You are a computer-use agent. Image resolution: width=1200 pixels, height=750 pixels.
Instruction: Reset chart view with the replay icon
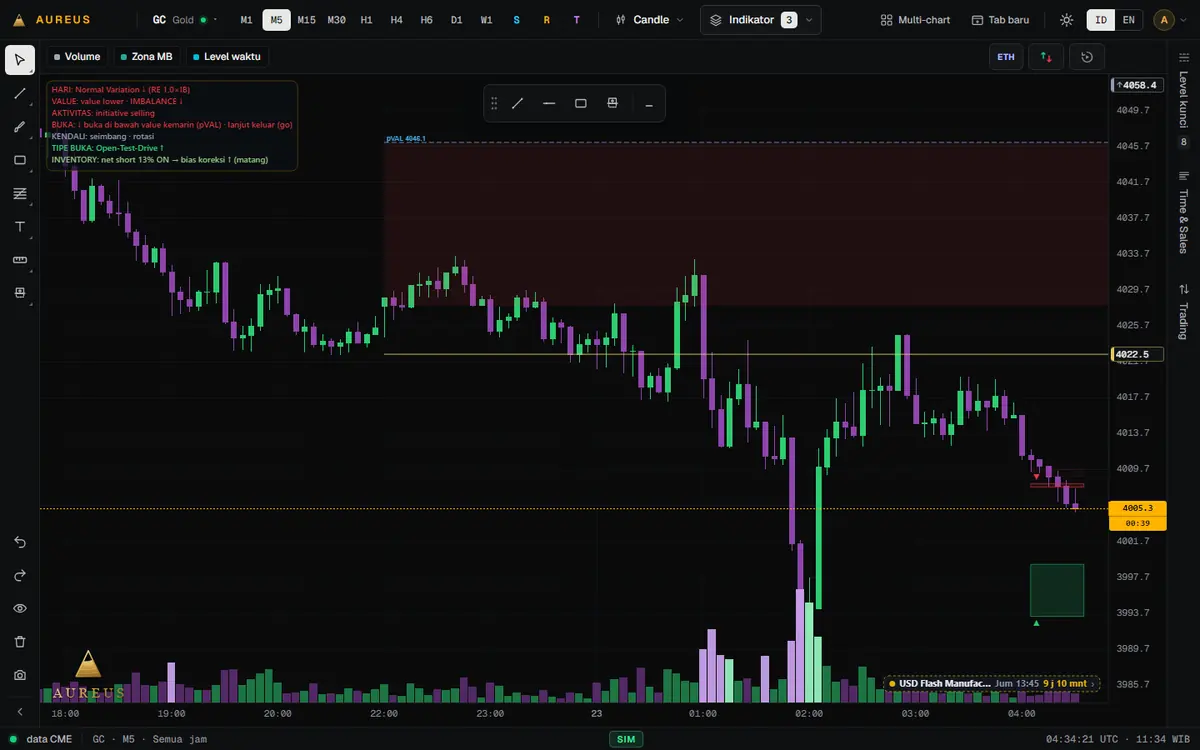pos(1087,57)
